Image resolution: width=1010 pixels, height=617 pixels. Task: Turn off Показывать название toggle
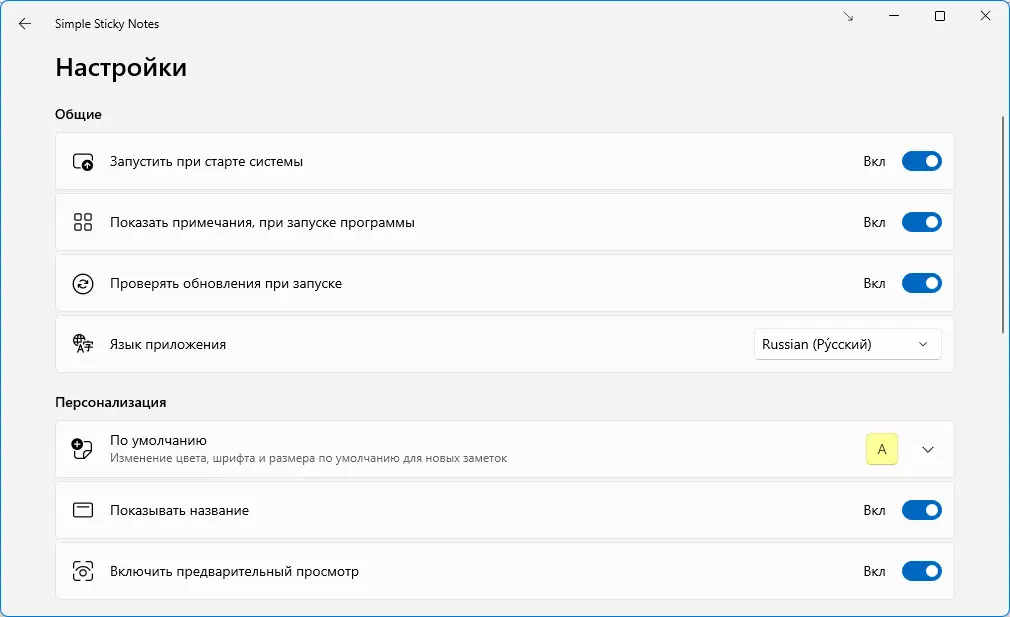pos(921,510)
